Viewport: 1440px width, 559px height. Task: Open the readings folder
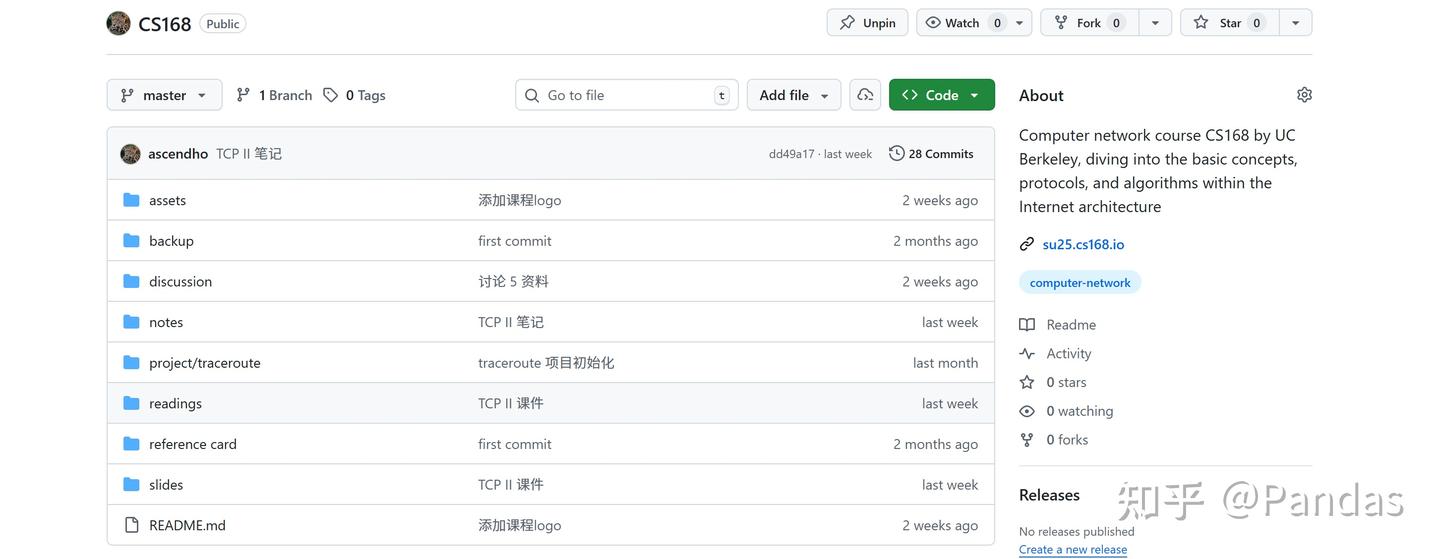[x=175, y=404]
